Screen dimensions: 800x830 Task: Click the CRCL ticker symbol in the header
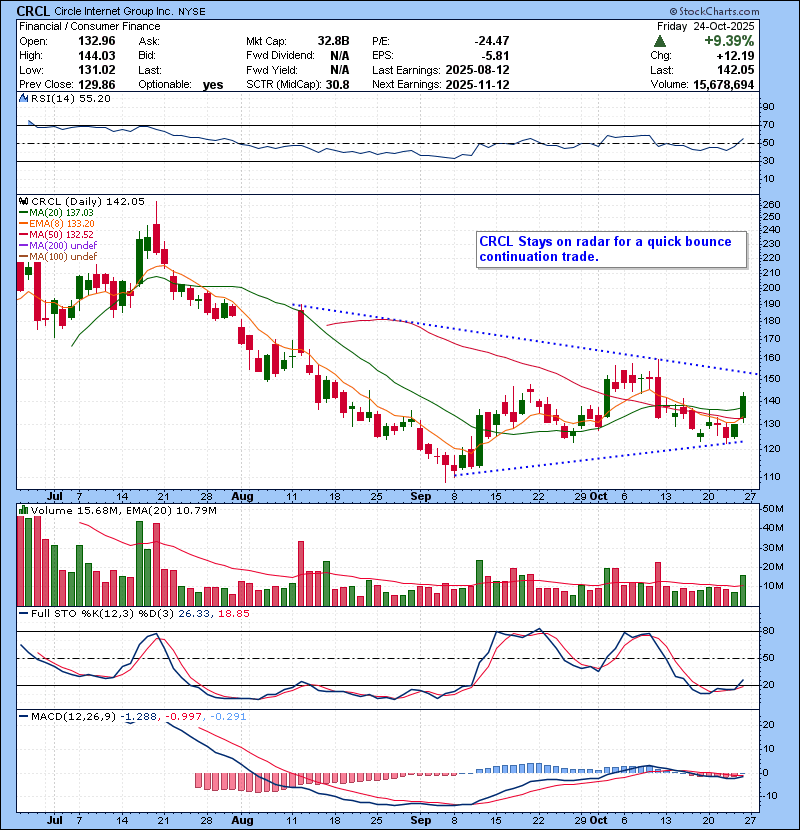[x=33, y=11]
